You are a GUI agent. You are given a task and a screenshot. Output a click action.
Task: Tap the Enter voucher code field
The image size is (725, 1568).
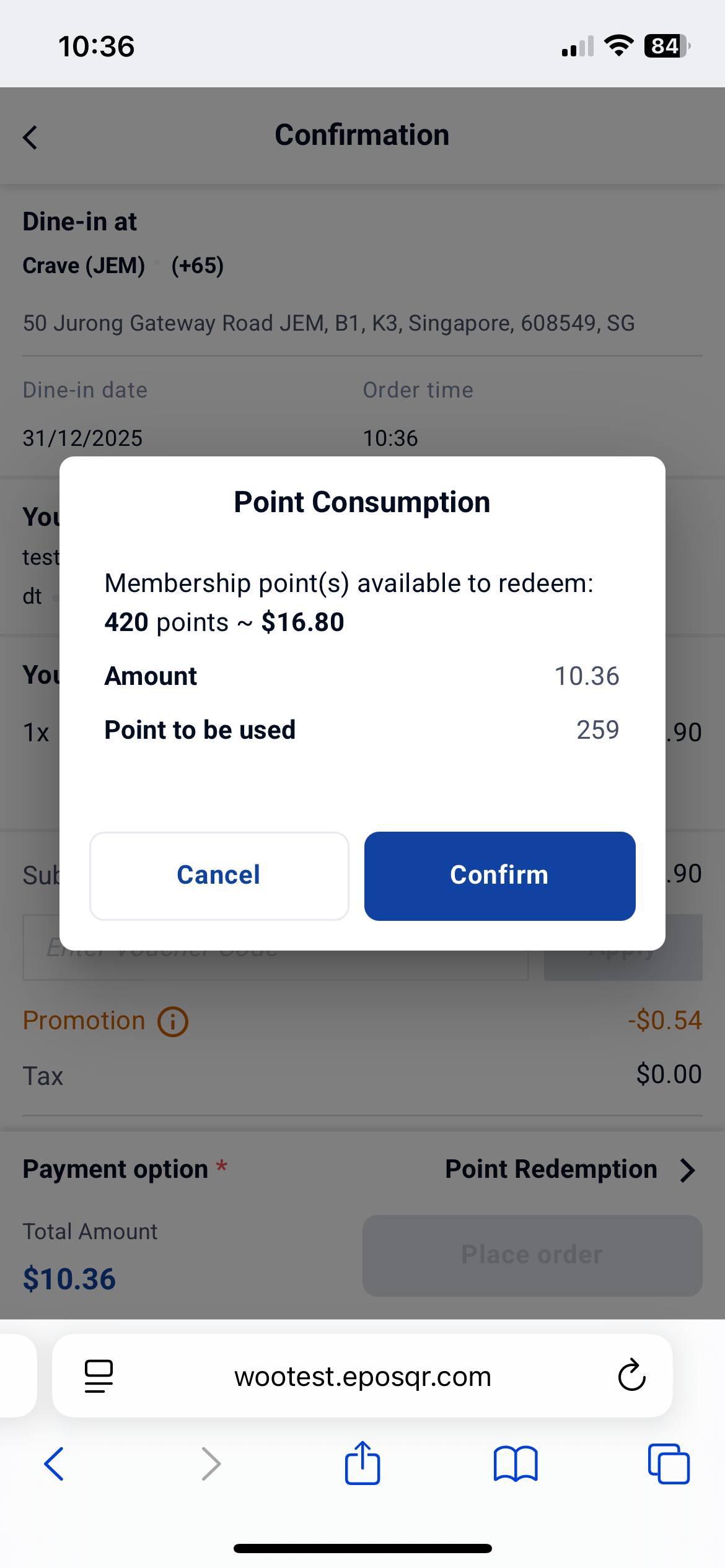tap(275, 966)
